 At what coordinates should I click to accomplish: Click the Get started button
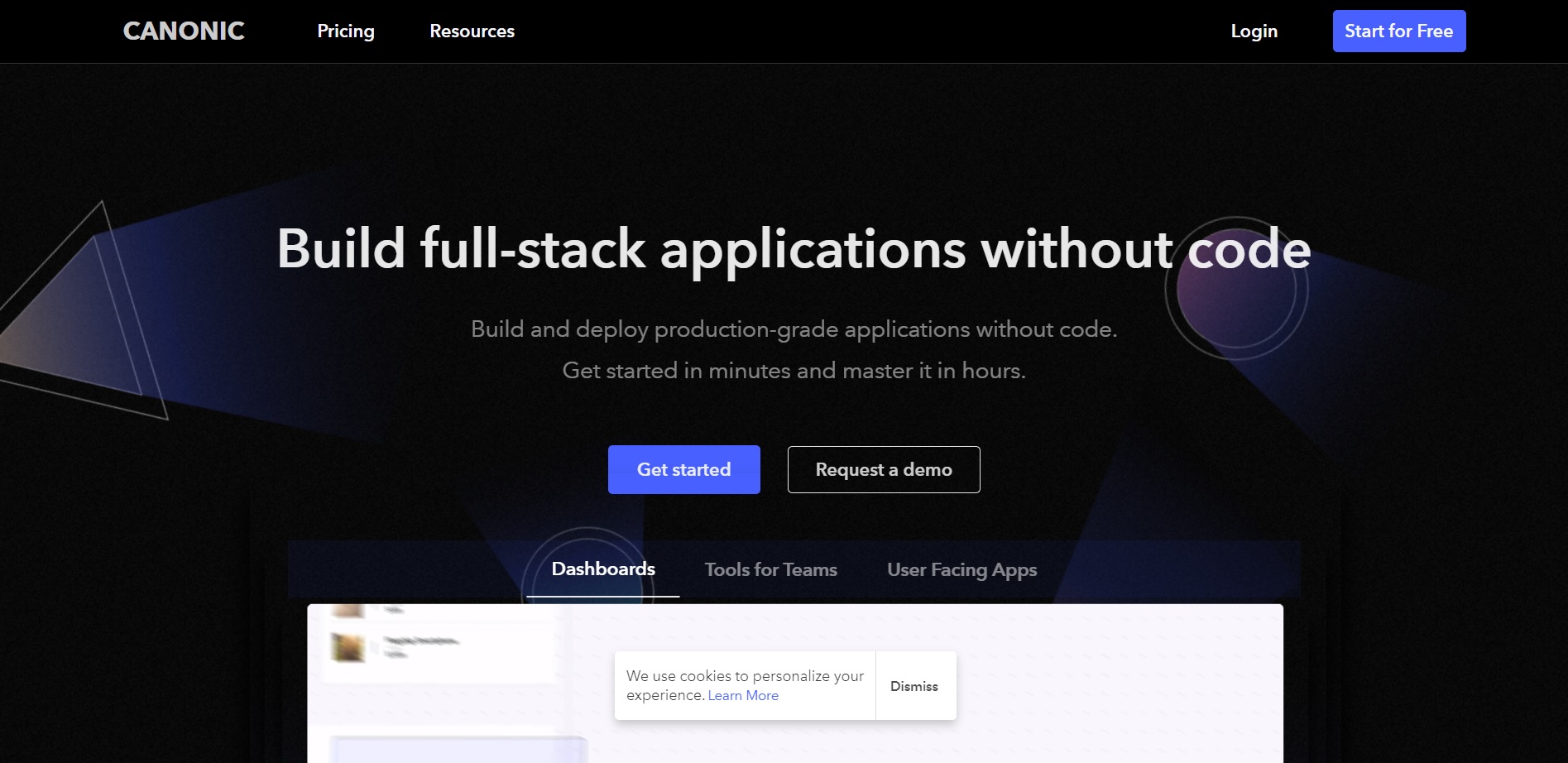tap(684, 469)
